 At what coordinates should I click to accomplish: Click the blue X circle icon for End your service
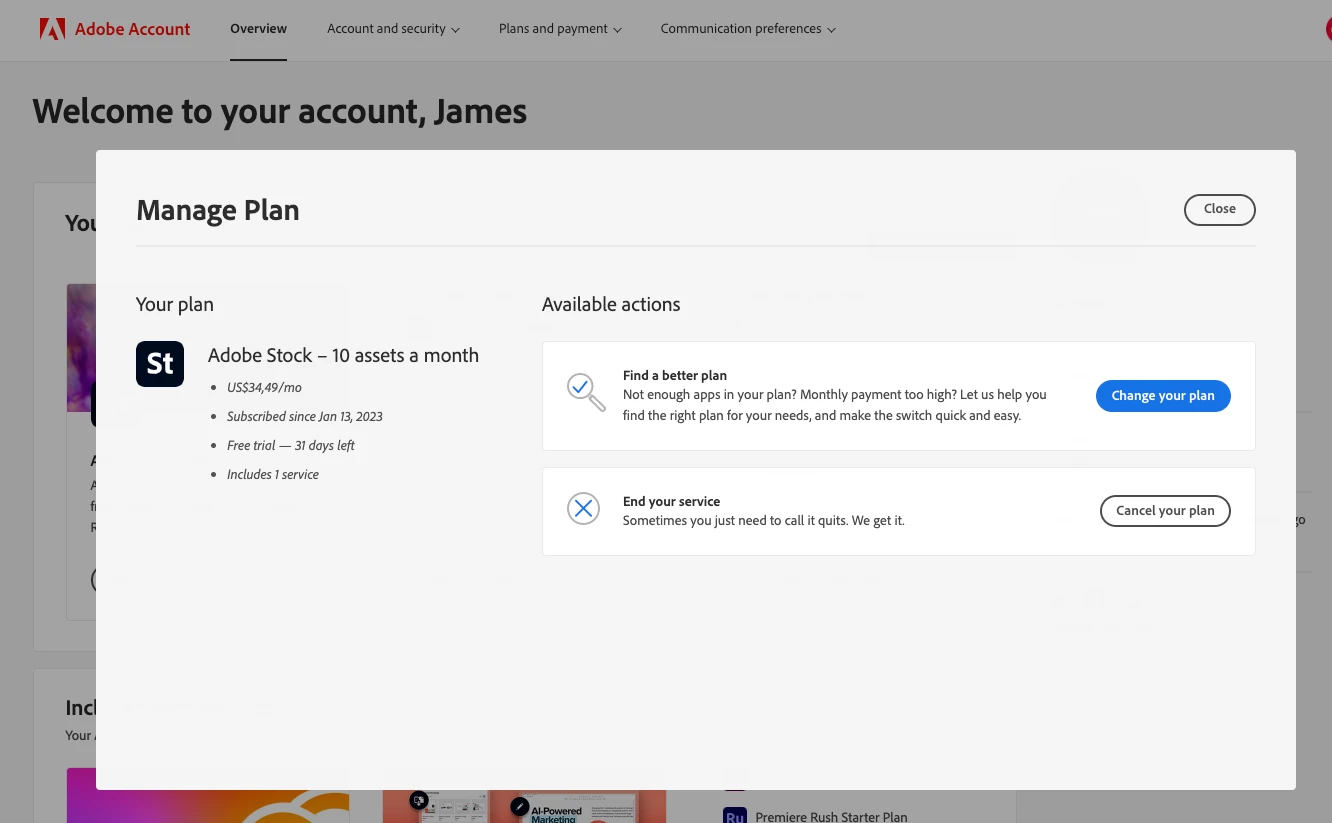pyautogui.click(x=583, y=509)
